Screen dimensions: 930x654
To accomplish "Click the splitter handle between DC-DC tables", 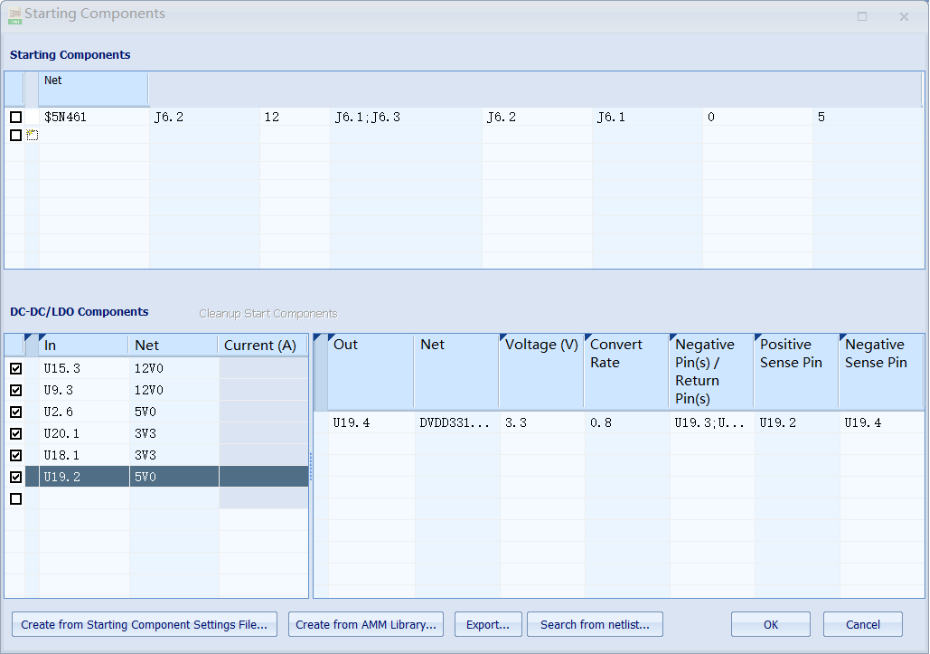I will pyautogui.click(x=310, y=466).
